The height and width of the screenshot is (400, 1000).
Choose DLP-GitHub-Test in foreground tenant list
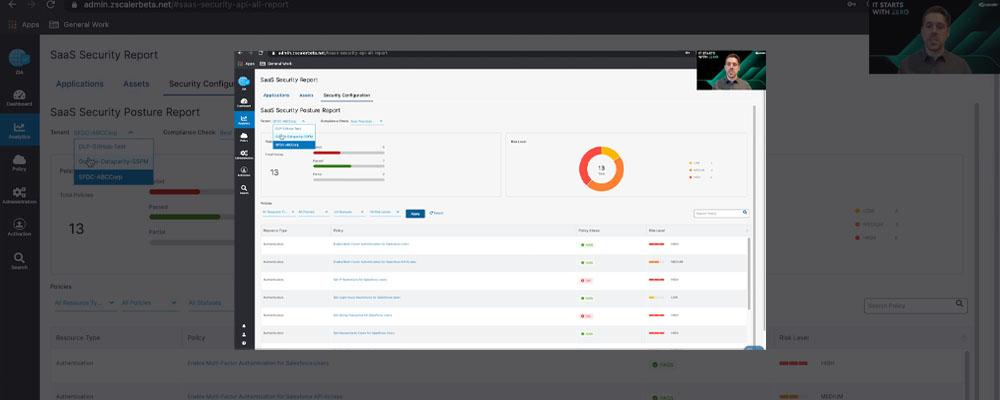coord(294,128)
